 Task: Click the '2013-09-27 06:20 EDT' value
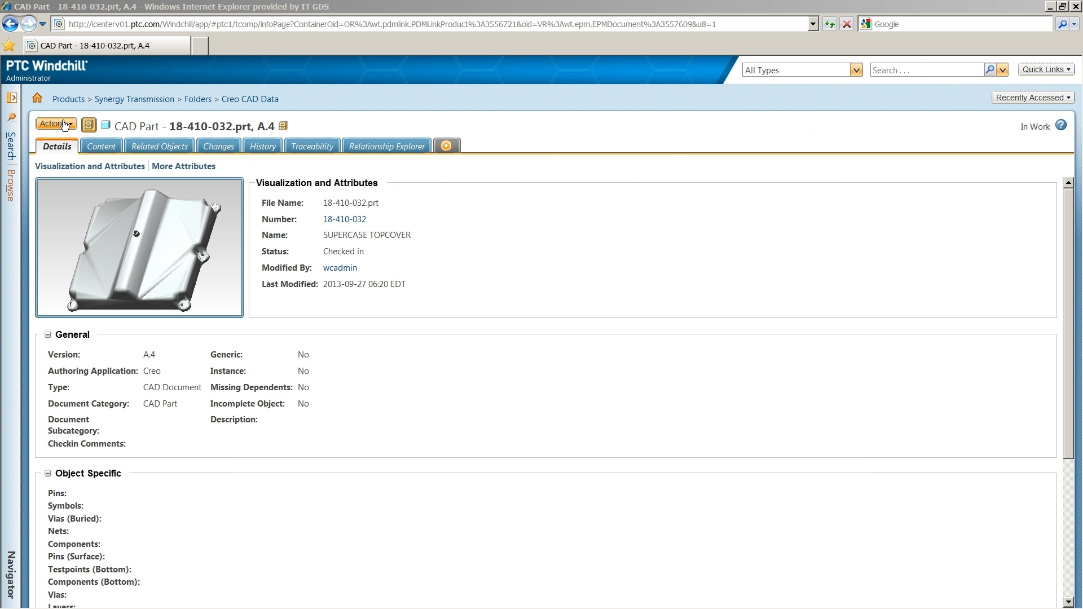tap(364, 284)
